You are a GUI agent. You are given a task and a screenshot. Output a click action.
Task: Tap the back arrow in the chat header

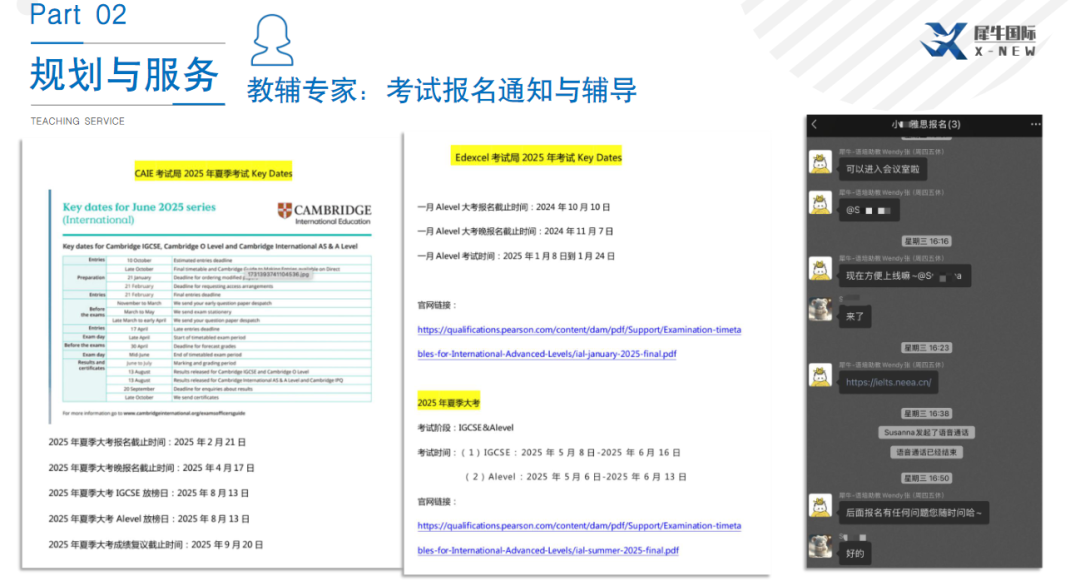point(815,125)
